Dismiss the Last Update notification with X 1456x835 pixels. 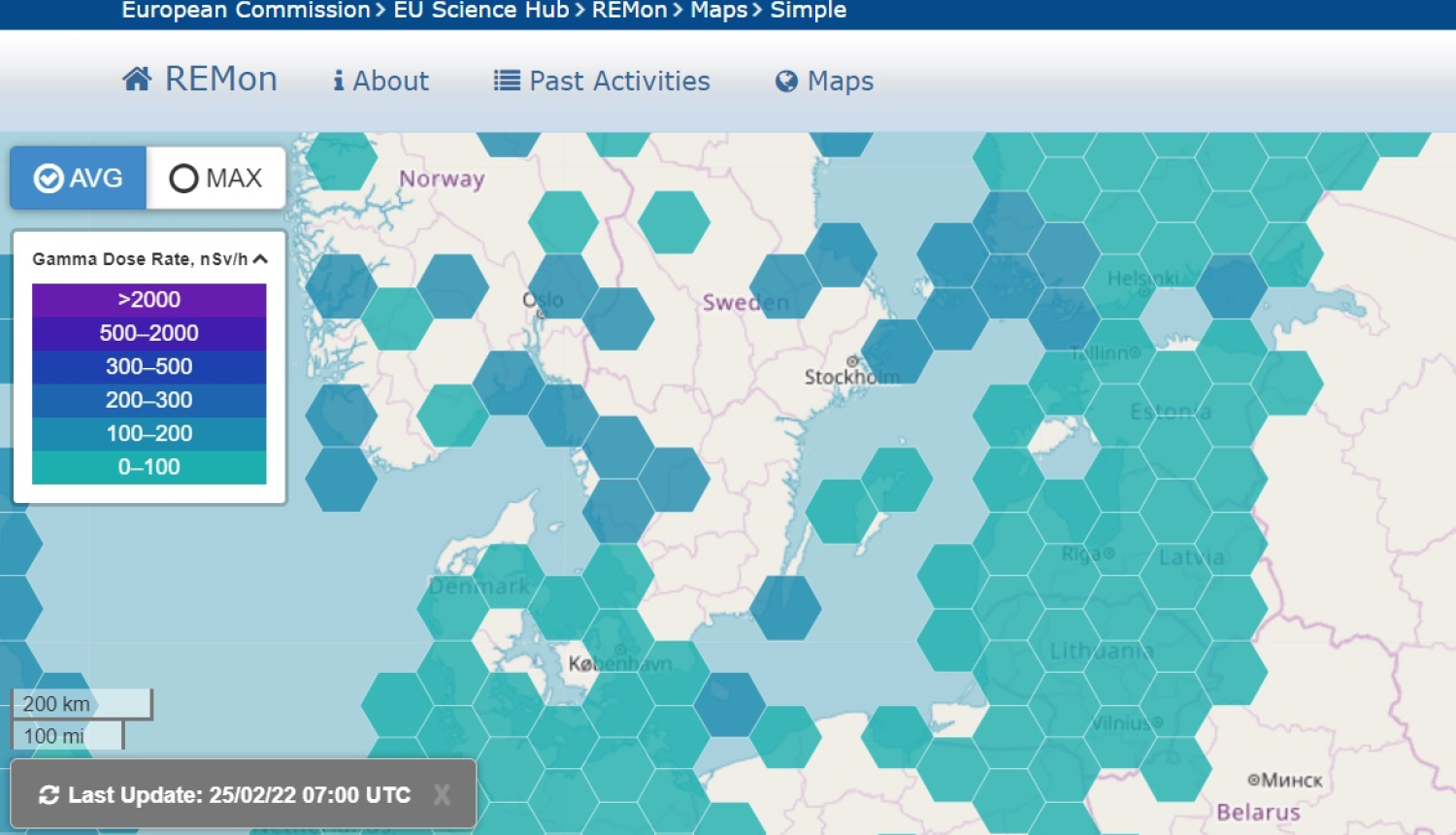pos(442,795)
